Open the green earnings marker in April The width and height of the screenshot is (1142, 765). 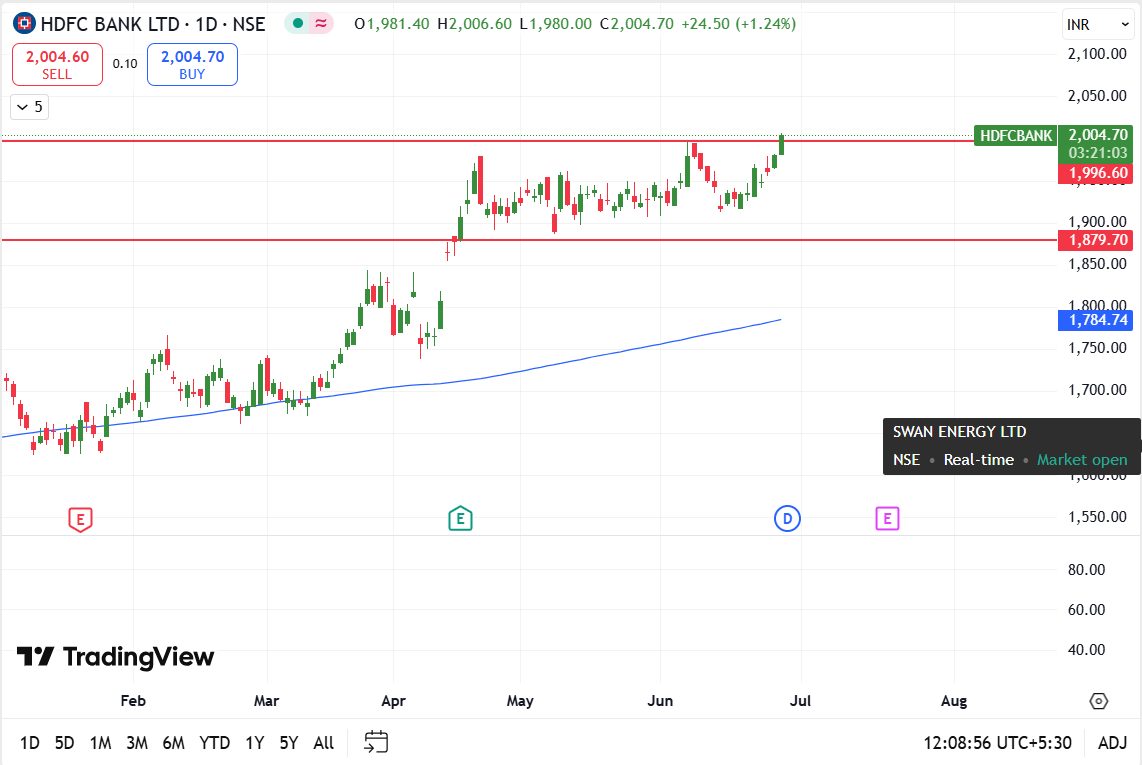click(x=460, y=519)
